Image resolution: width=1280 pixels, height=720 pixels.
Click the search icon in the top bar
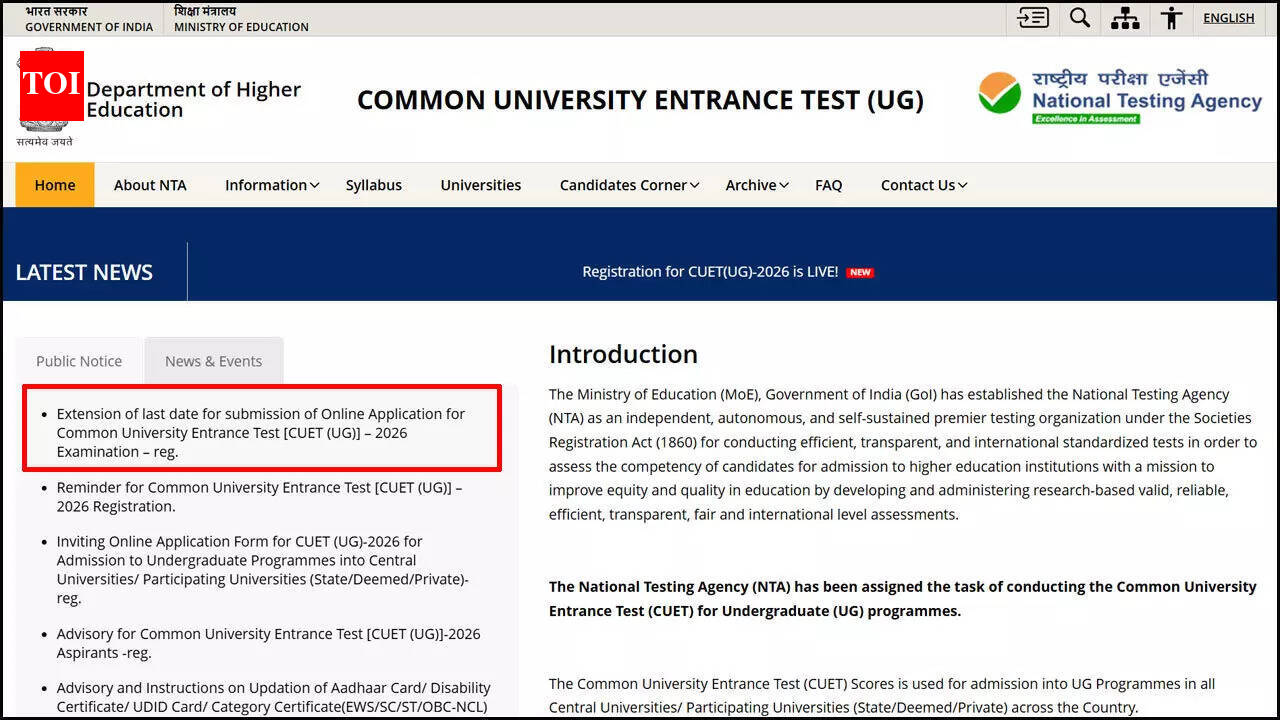(1080, 18)
